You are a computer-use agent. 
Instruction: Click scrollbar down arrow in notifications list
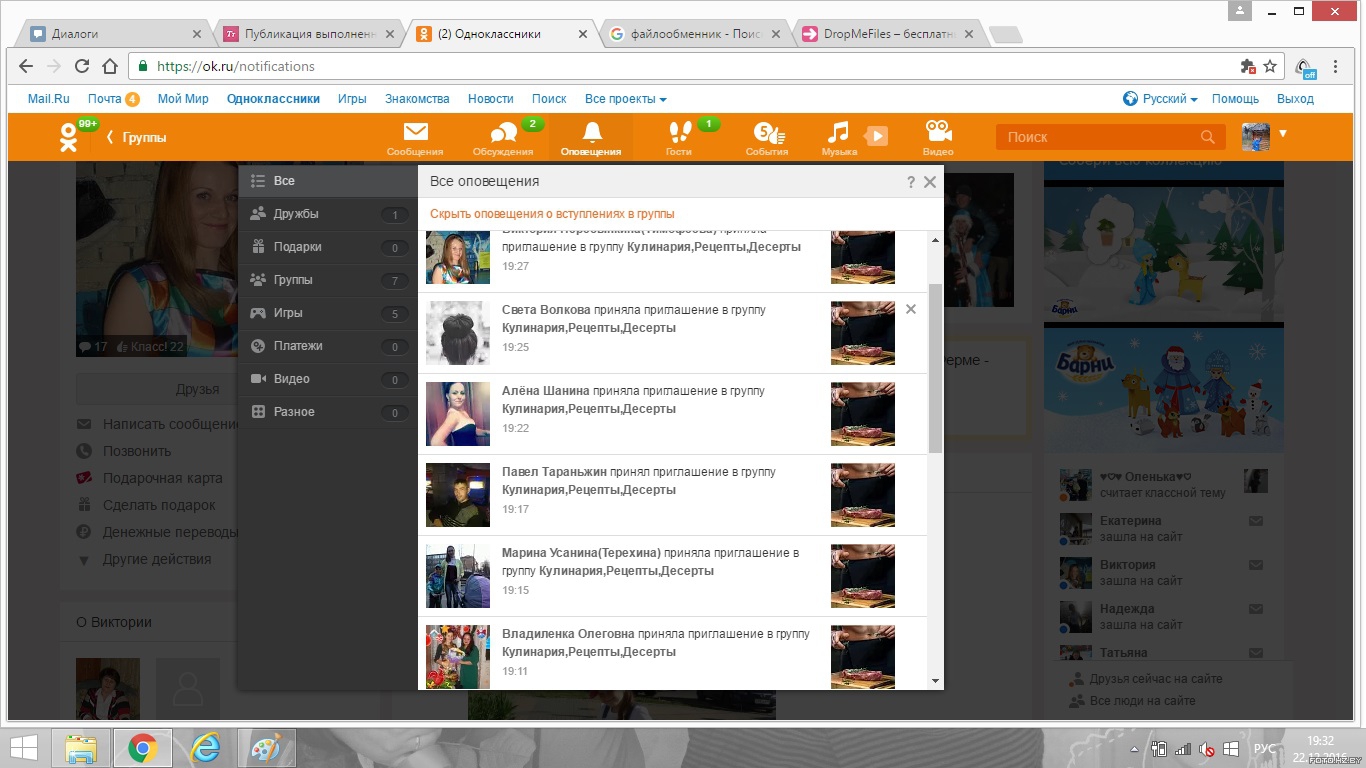point(936,681)
